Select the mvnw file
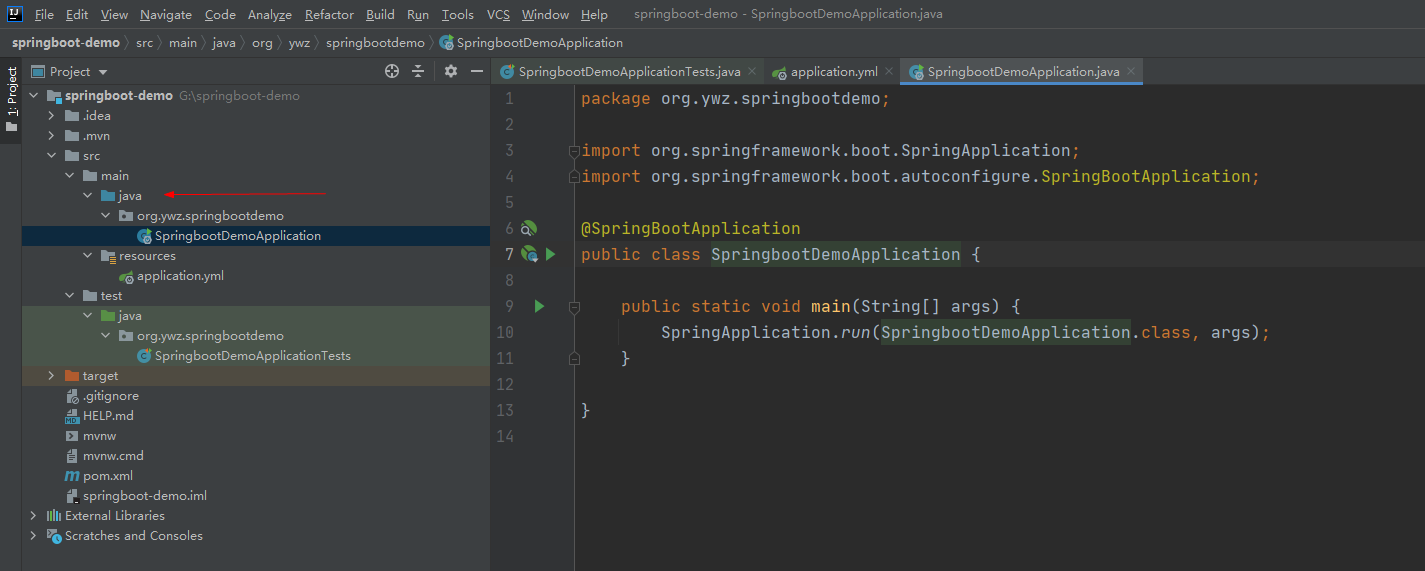The image size is (1425, 571). pos(99,436)
